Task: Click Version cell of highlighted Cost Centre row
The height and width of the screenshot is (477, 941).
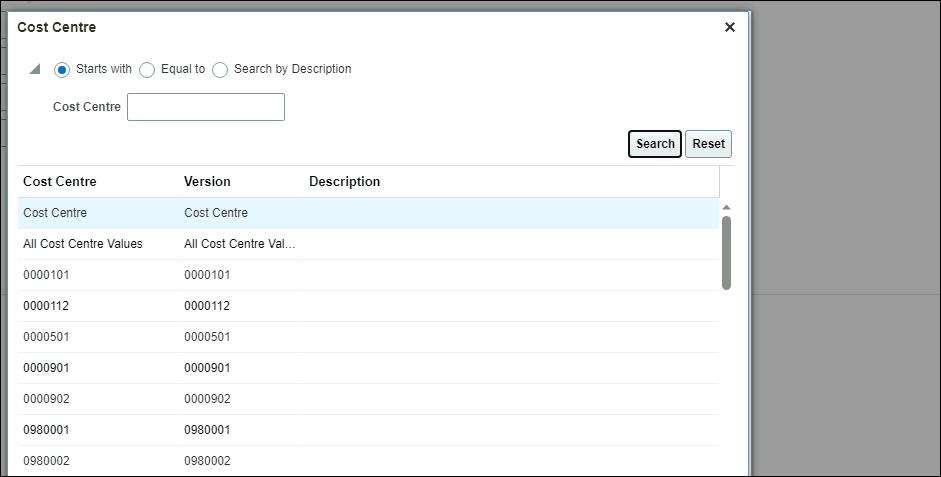Action: click(216, 213)
